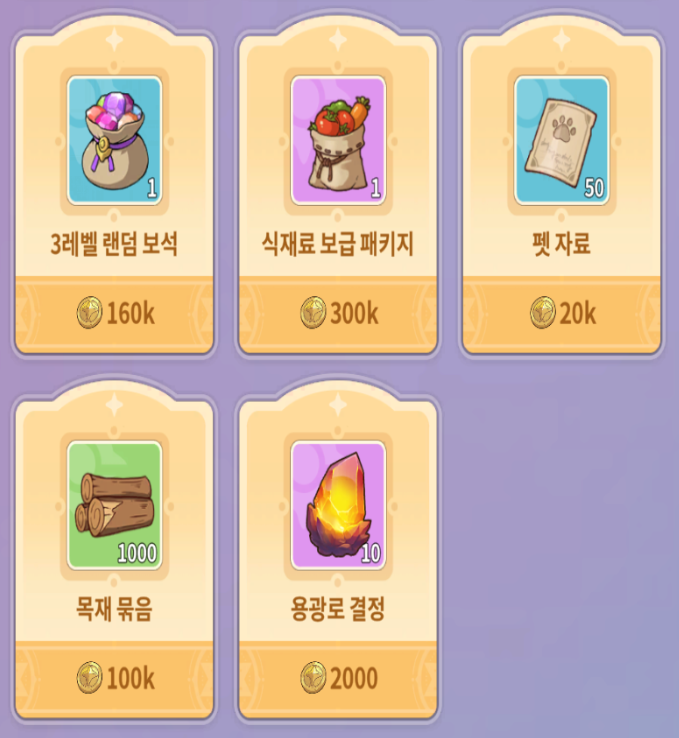Click the 펫 자료 item name
The width and height of the screenshot is (679, 738).
coord(561,244)
